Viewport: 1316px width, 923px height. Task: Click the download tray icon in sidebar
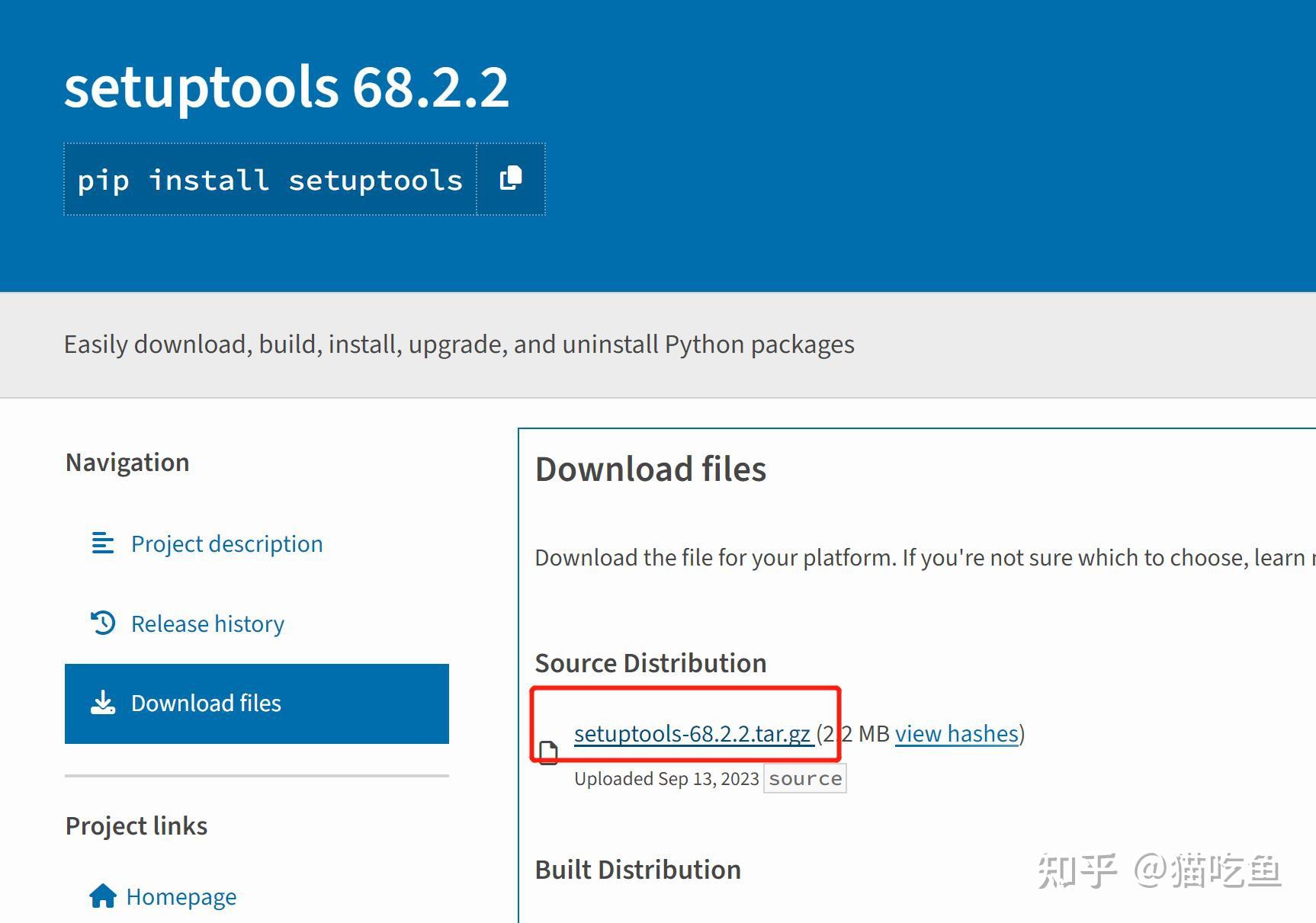pos(103,703)
